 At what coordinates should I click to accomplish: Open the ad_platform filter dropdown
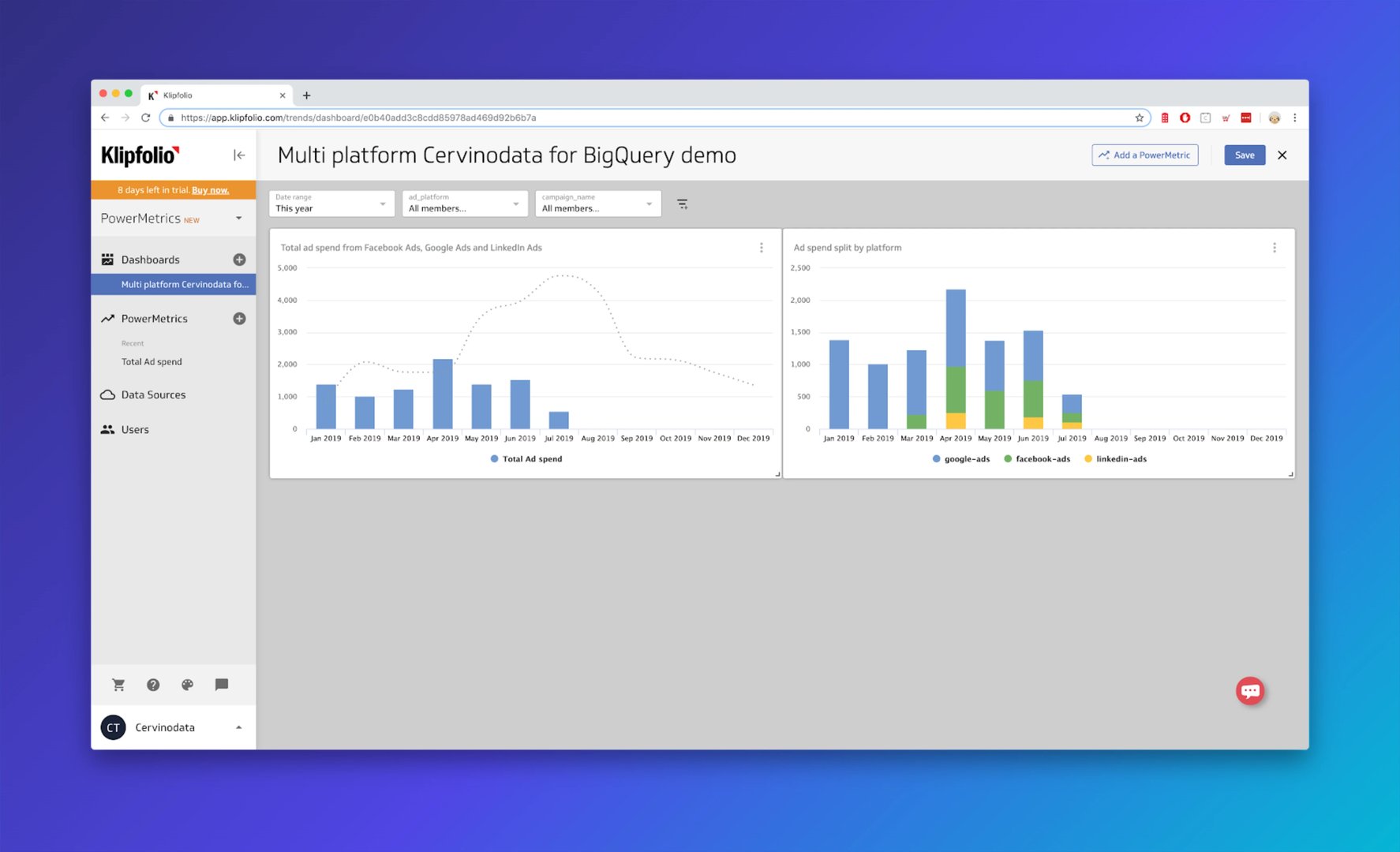click(x=465, y=204)
